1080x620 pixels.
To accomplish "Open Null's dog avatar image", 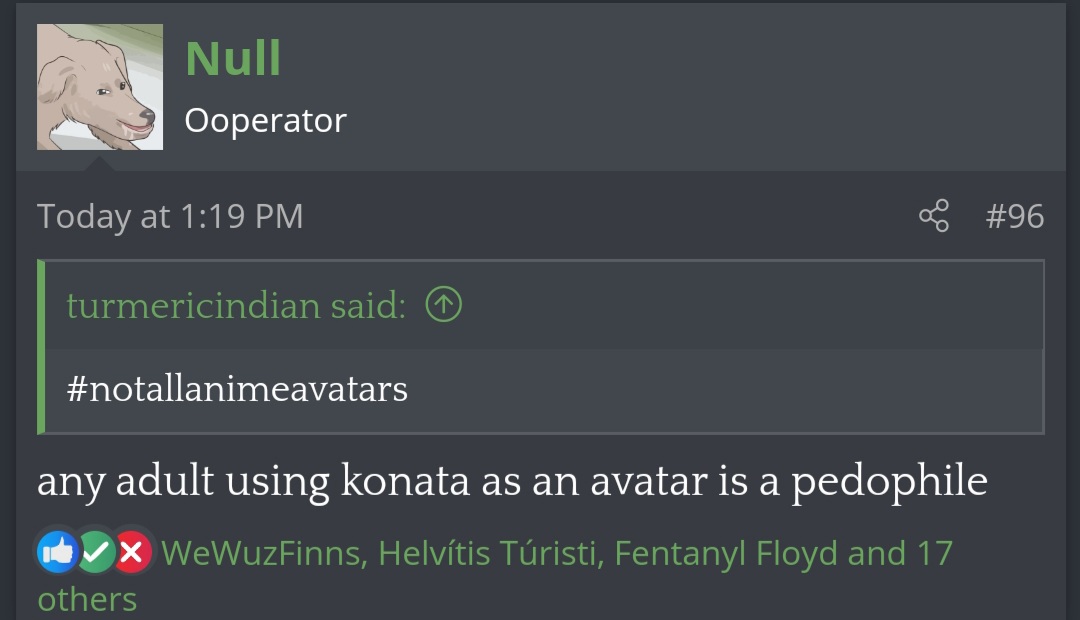I will [100, 87].
